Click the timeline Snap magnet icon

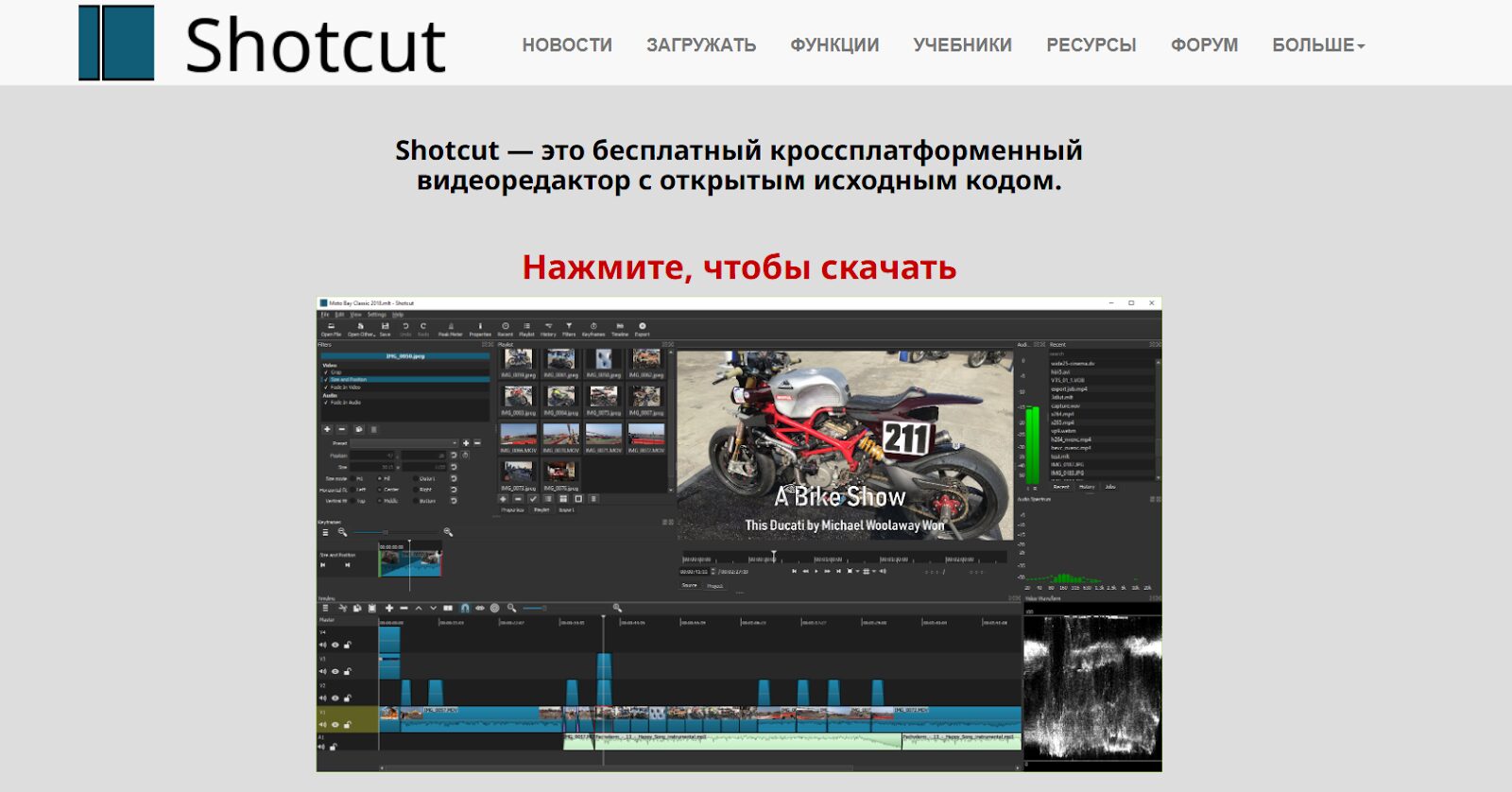465,608
